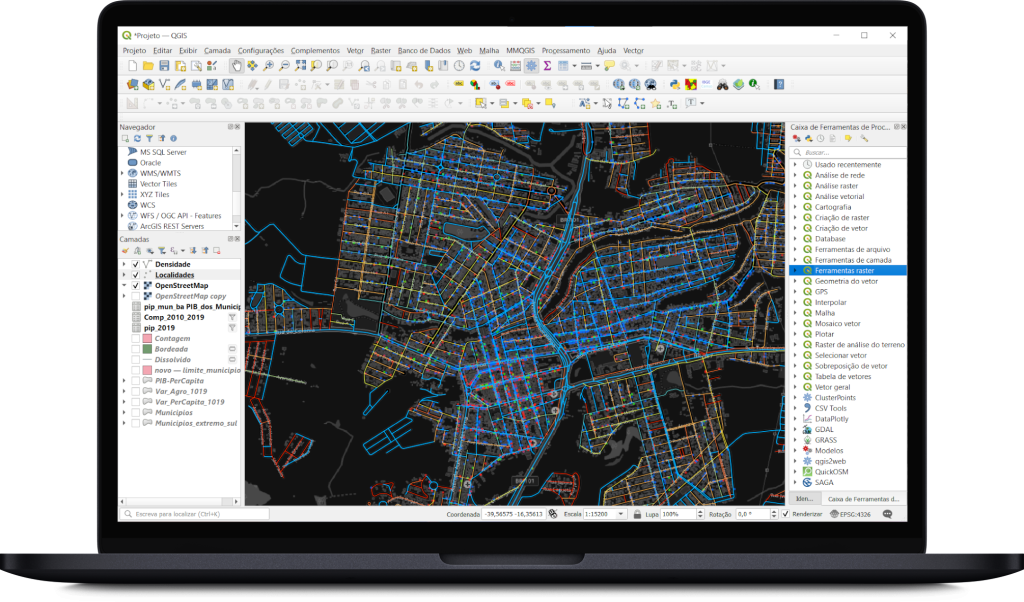Expand the Municipios group

[124, 413]
